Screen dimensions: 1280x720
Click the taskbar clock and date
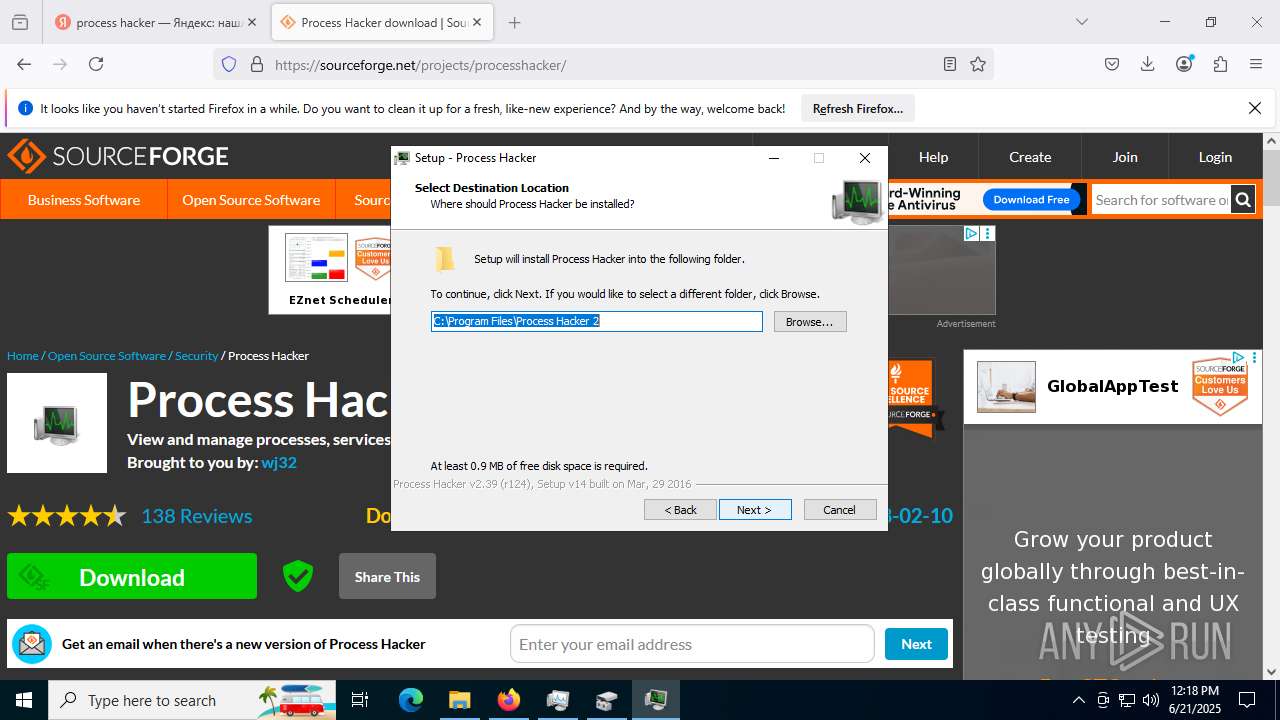coord(1194,700)
